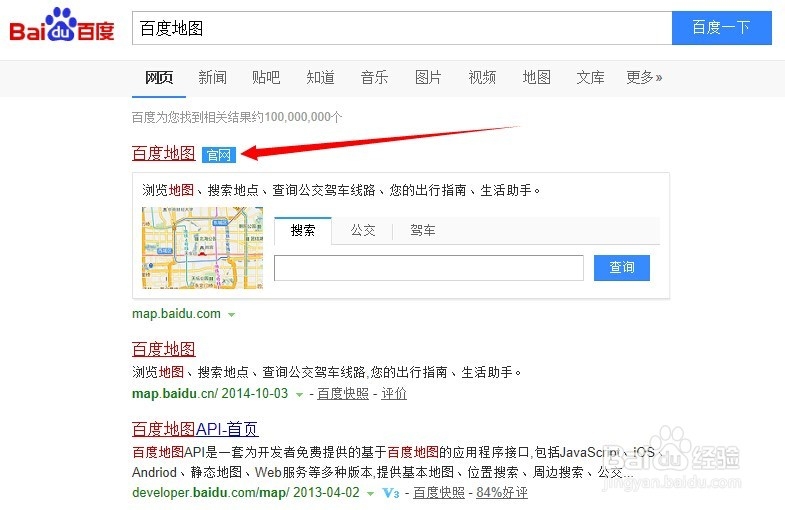The height and width of the screenshot is (510, 785).
Task: Switch to the 地图 tab
Action: point(536,78)
